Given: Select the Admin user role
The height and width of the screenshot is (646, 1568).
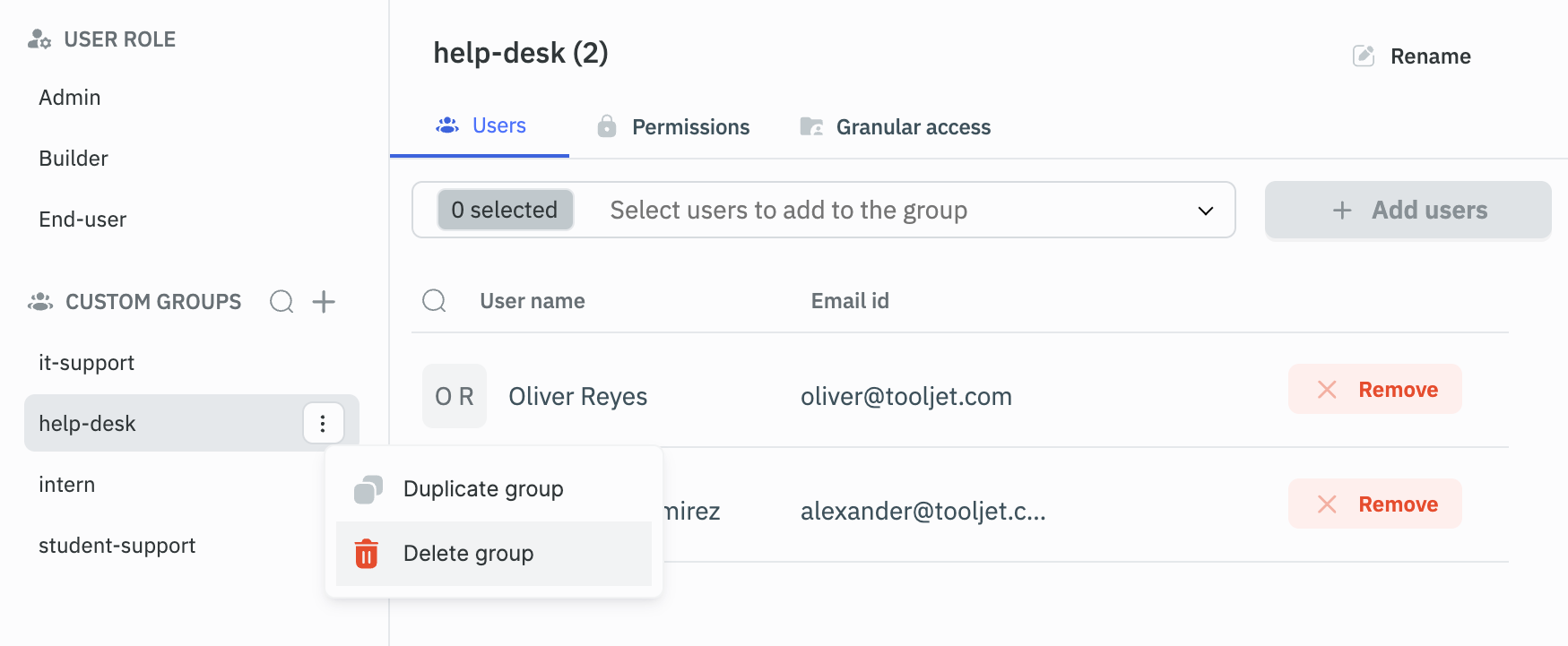Looking at the screenshot, I should (70, 98).
